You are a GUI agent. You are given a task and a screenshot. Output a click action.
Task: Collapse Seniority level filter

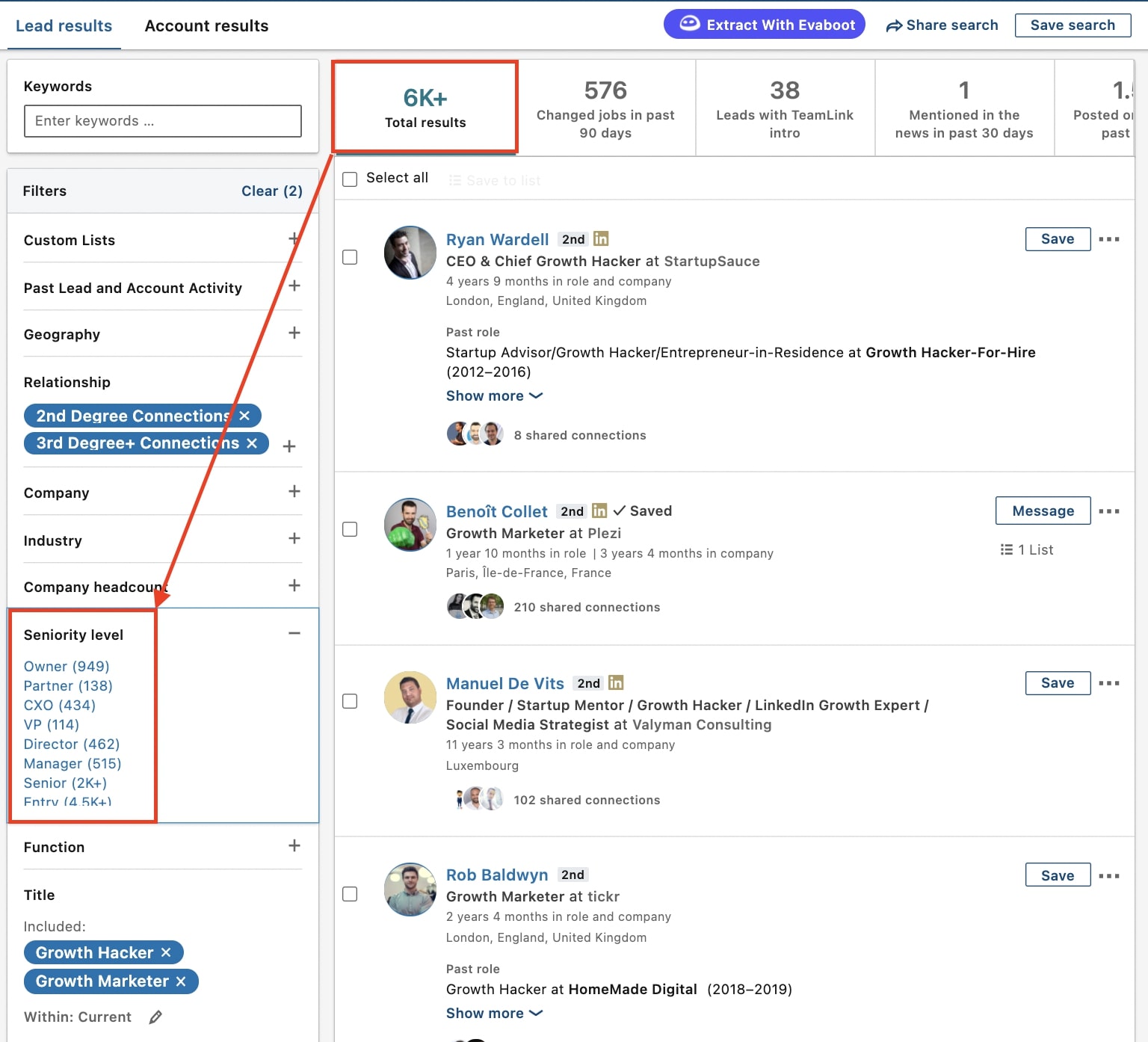coord(294,633)
